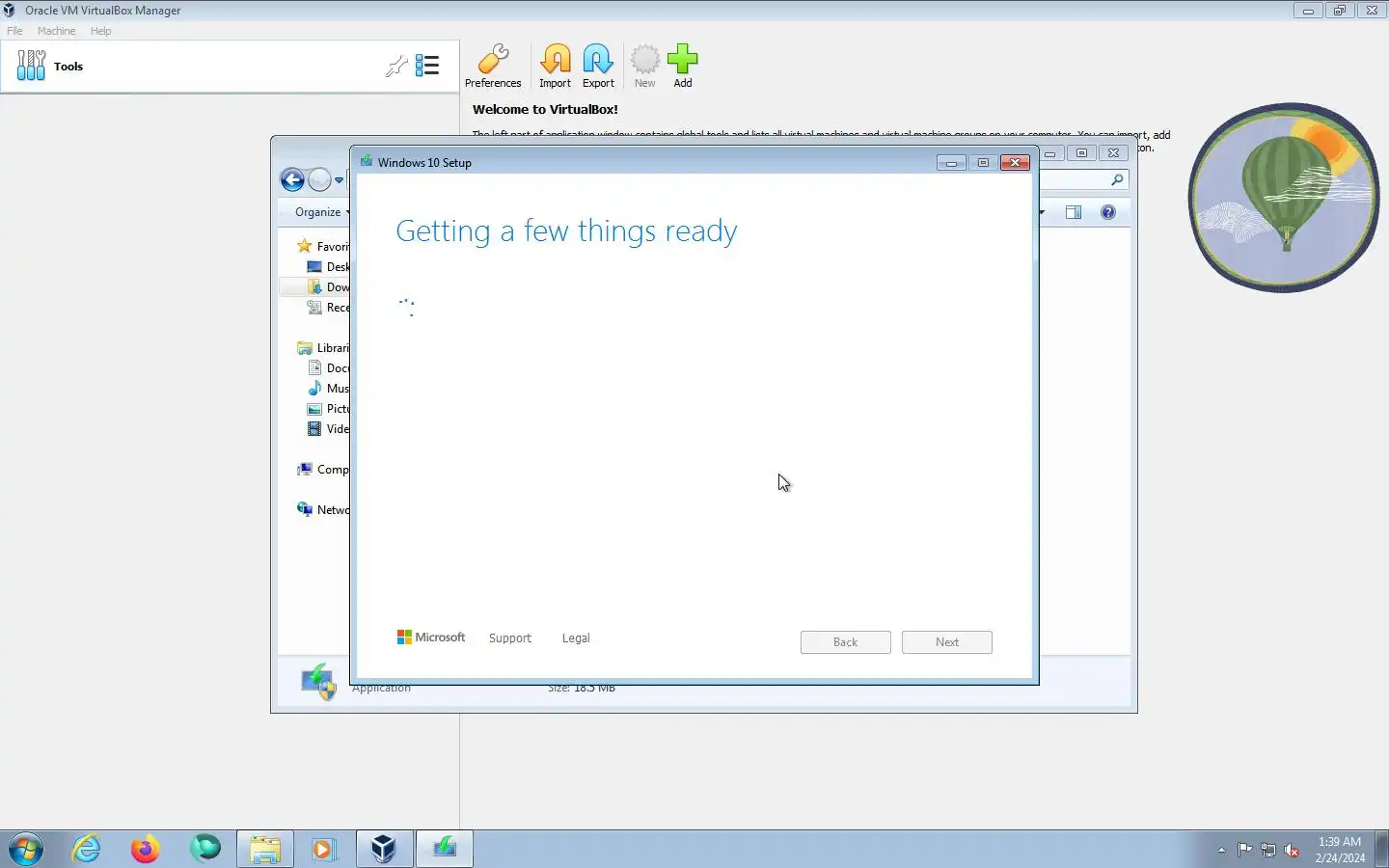
Task: Select Libraries in Explorer navigation pane
Action: click(323, 348)
